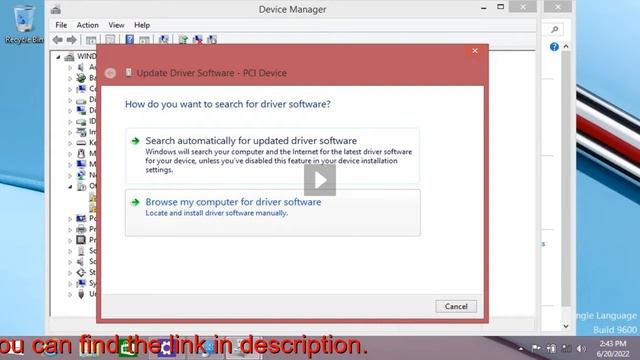The width and height of the screenshot is (640, 360).
Task: Expand the Universal Serial Bus category arrow
Action: tap(70, 294)
